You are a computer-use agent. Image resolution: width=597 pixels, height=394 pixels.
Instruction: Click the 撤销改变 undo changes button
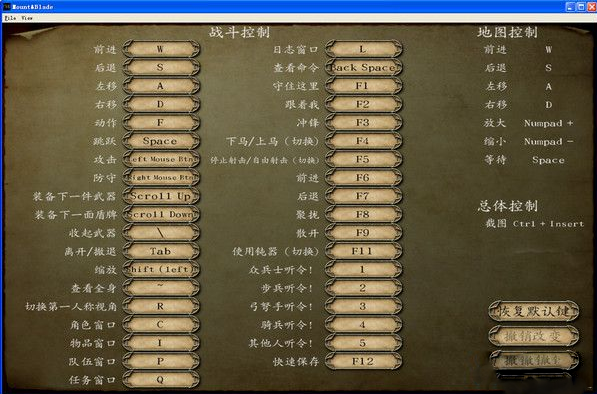coord(534,336)
